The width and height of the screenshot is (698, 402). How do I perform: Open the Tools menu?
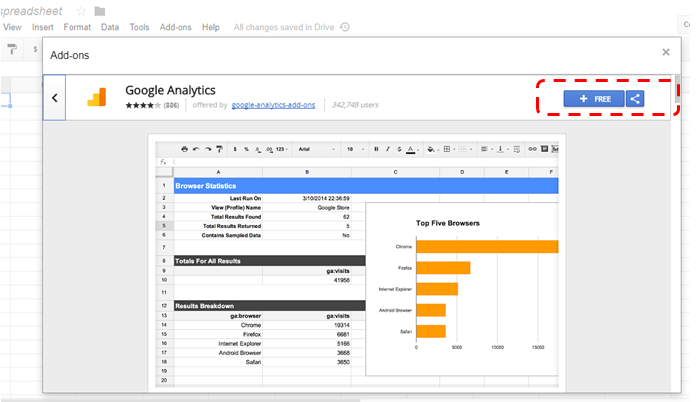[x=139, y=27]
